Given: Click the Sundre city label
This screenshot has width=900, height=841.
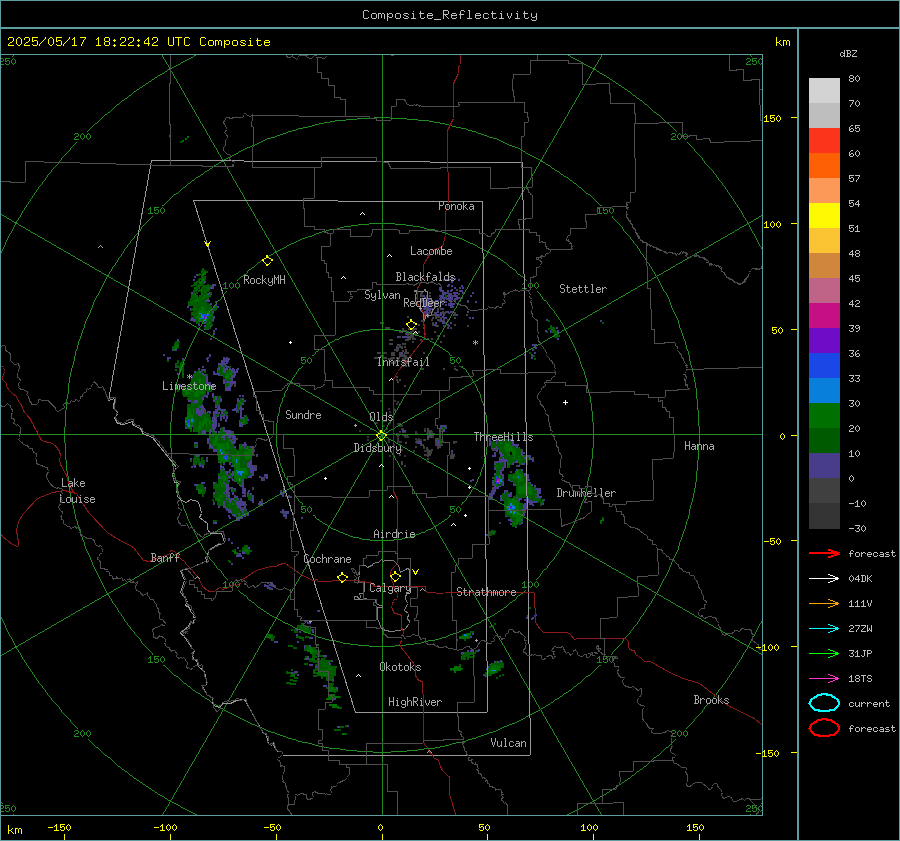Looking at the screenshot, I should pyautogui.click(x=303, y=414).
